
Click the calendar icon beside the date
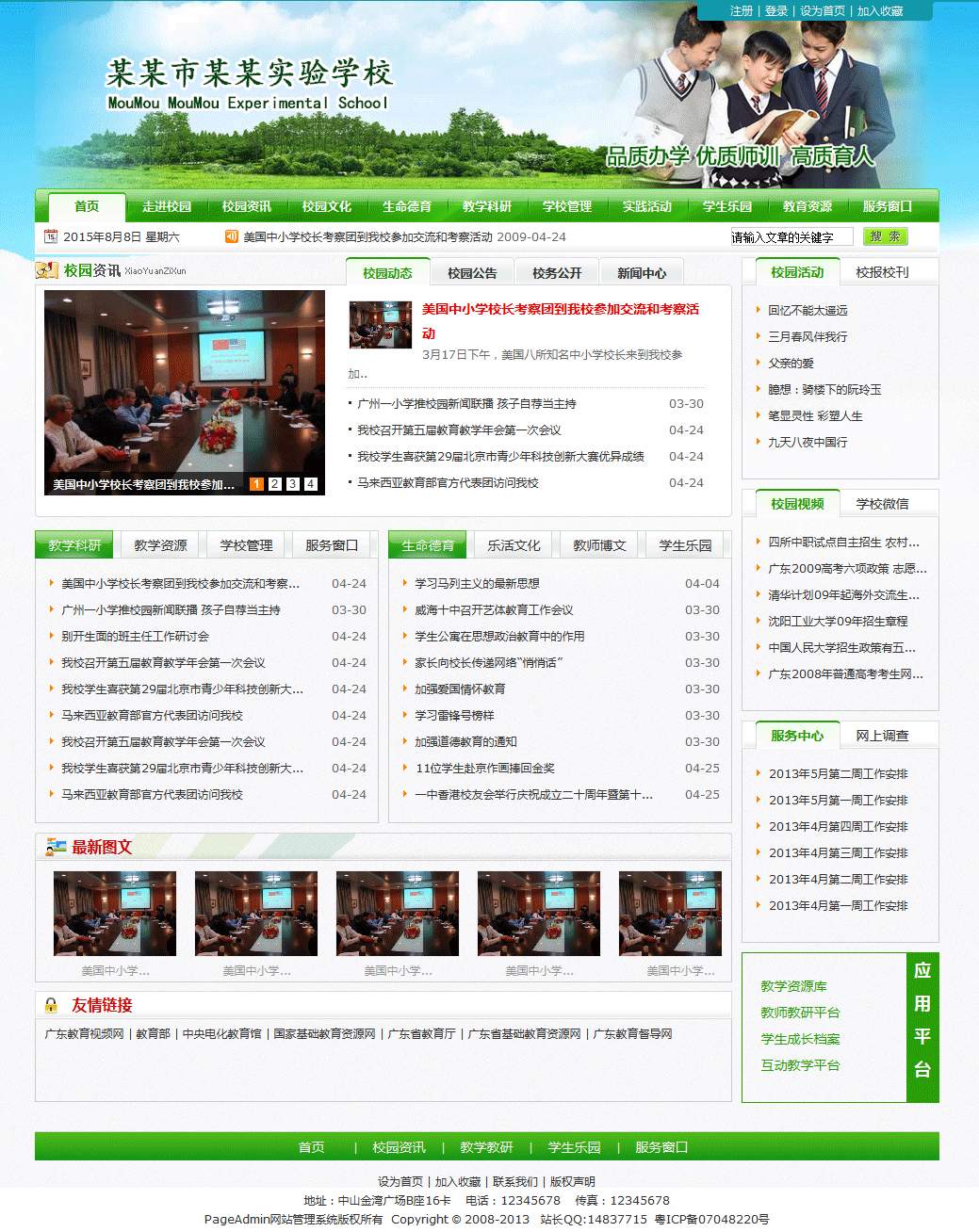51,236
